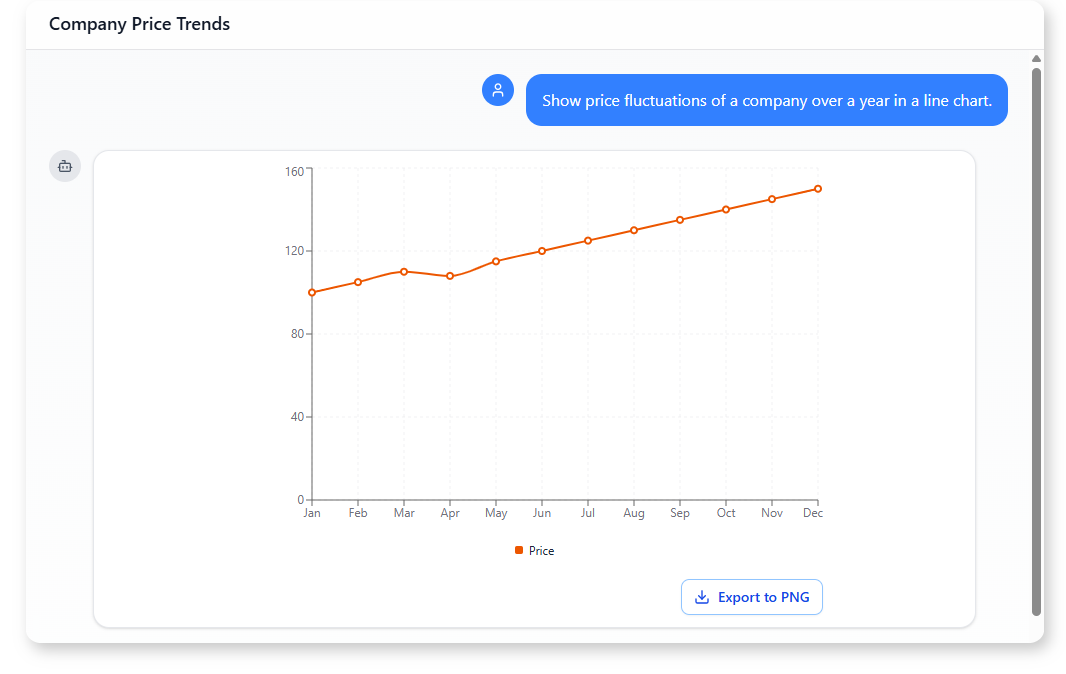This screenshot has height=674, width=1066.
Task: Click the Mar x-axis label
Action: point(404,513)
